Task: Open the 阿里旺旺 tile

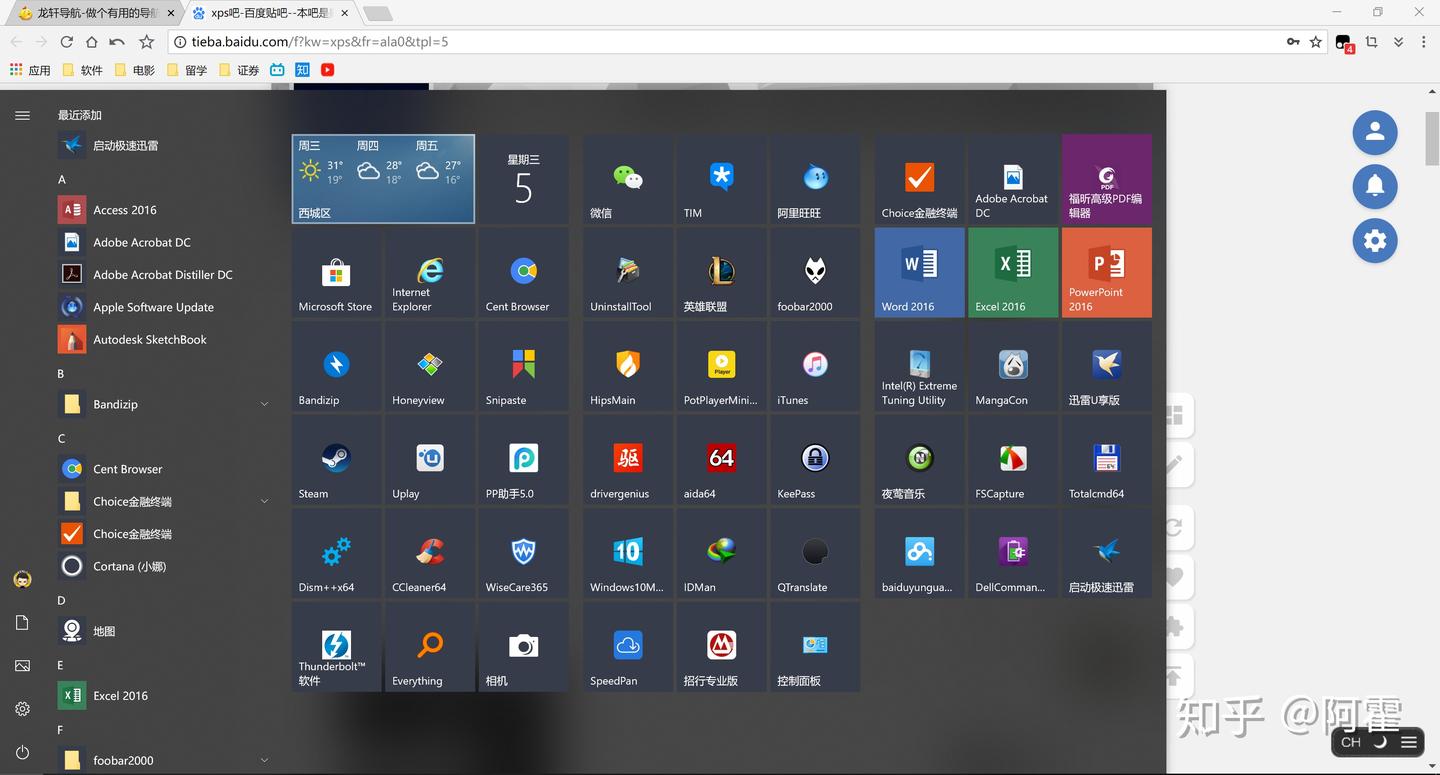Action: click(x=815, y=179)
